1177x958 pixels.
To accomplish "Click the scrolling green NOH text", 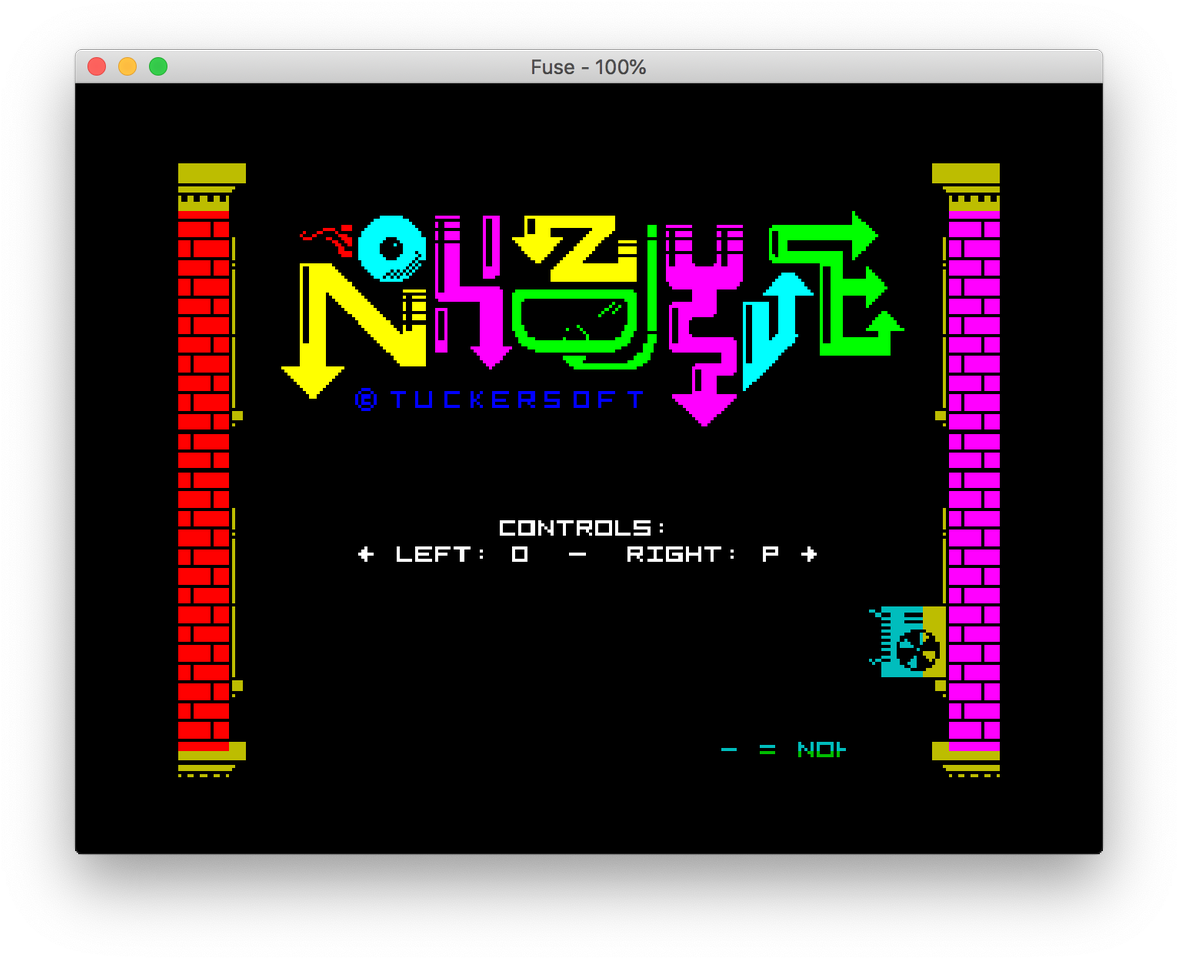I will (821, 750).
